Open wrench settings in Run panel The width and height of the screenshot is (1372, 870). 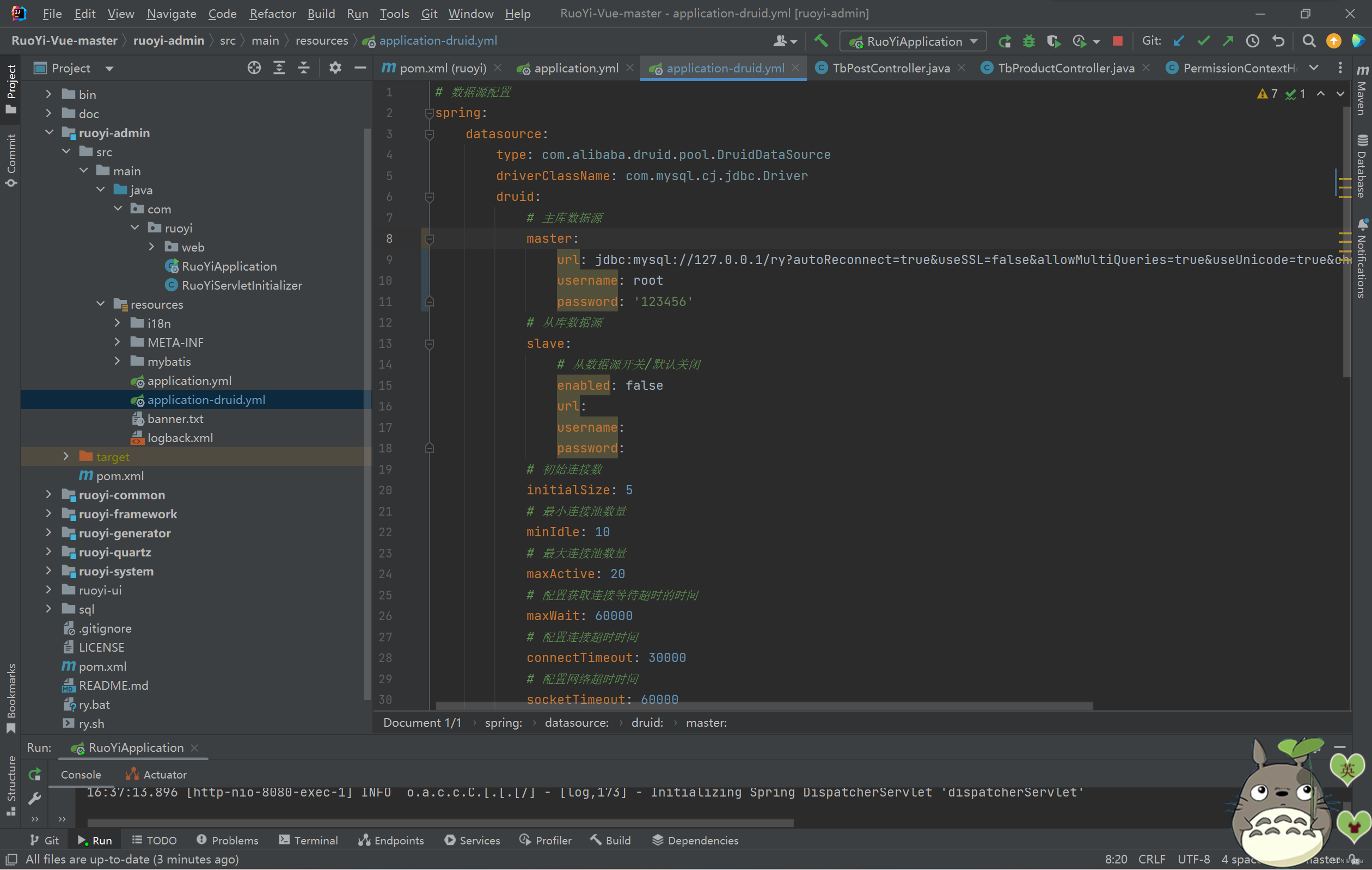coord(35,798)
